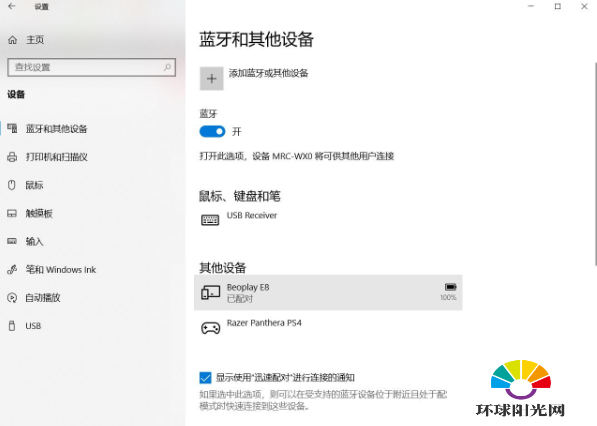Open 主页 home page

point(35,40)
